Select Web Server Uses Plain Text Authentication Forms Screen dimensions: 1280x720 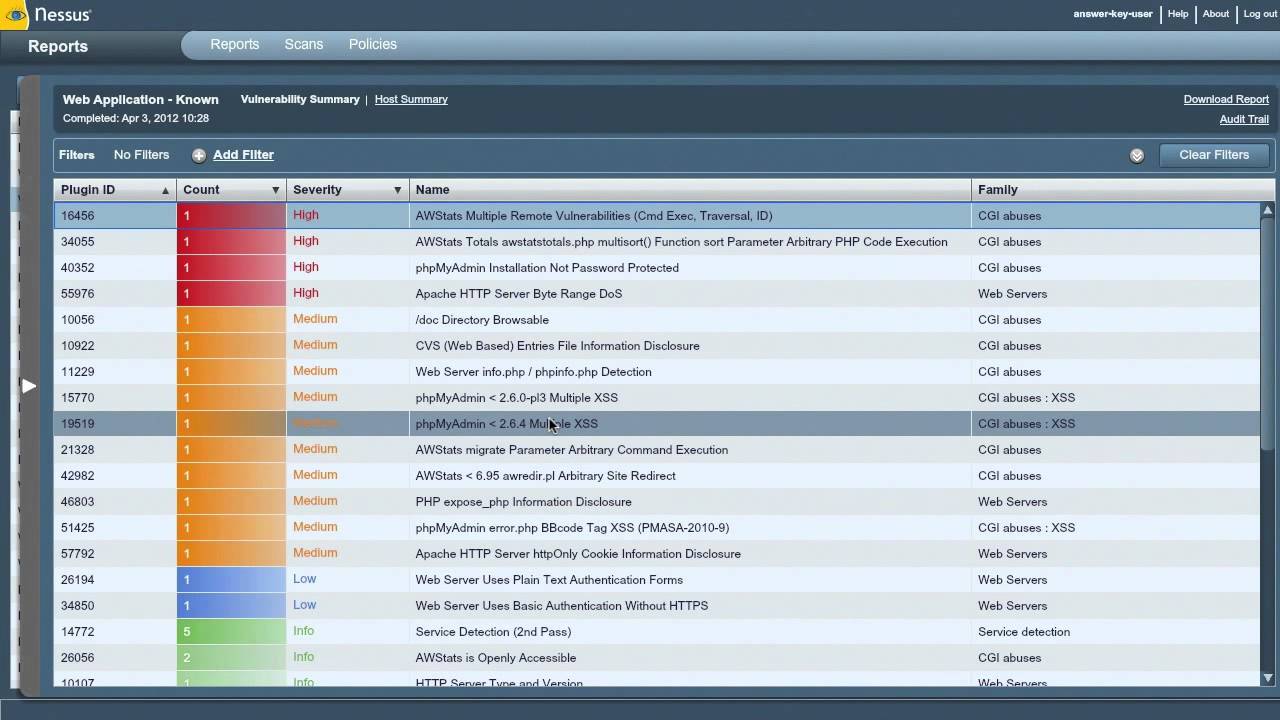(x=657, y=580)
